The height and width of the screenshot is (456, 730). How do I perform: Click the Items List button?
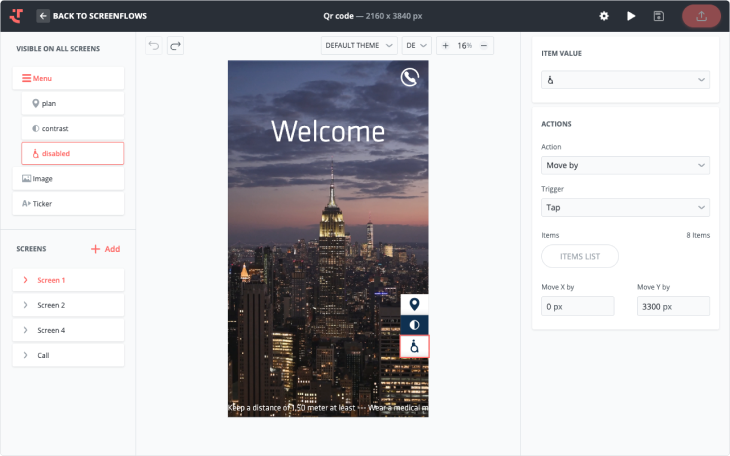coord(580,256)
